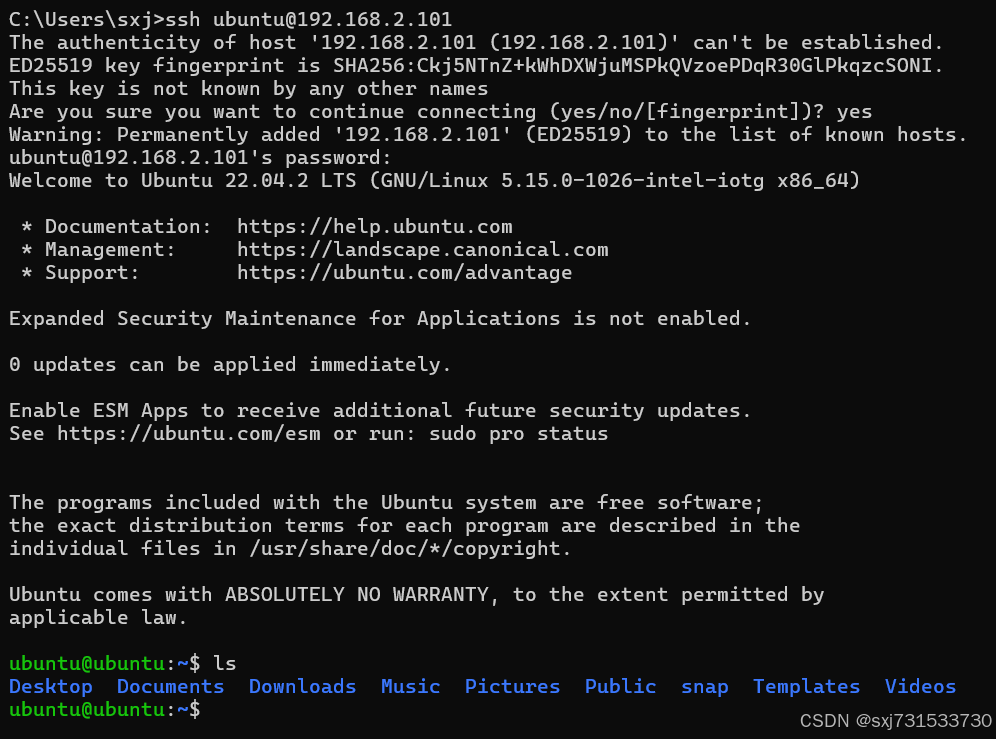
Task: Open the https://landscape.canonical.com management link
Action: click(422, 250)
